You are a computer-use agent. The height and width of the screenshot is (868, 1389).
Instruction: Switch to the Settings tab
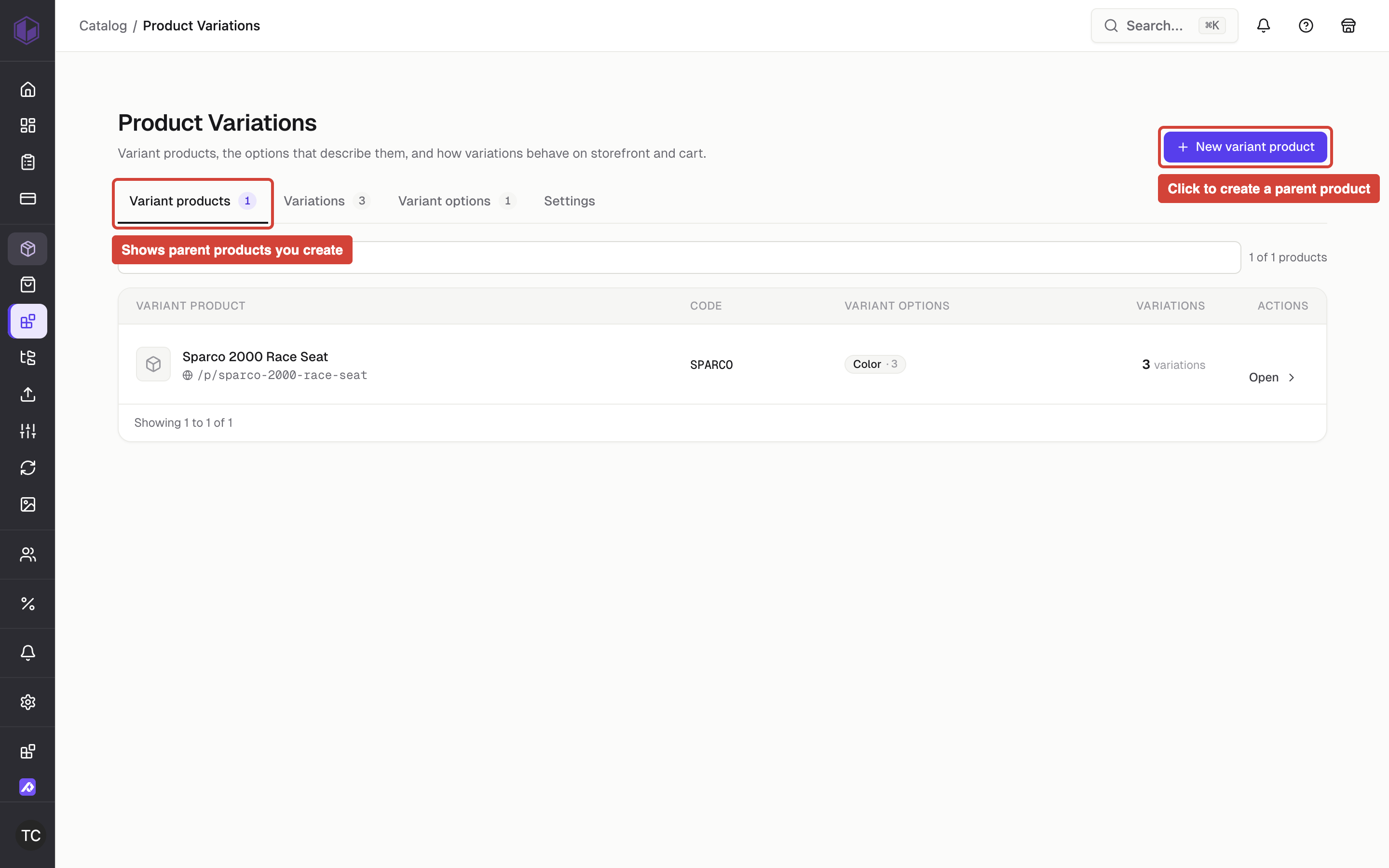click(570, 201)
